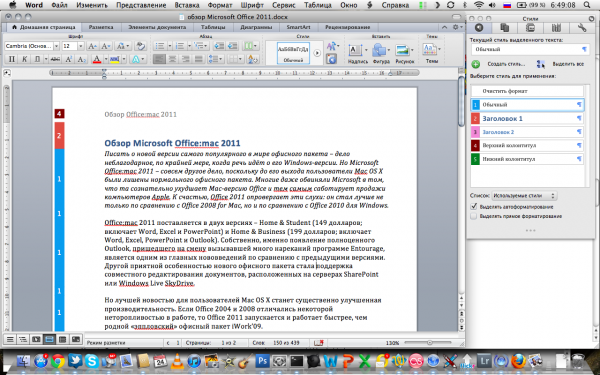This screenshot has height=375, width=600.
Task: Open the Рецензирование ribbon tab
Action: (347, 27)
